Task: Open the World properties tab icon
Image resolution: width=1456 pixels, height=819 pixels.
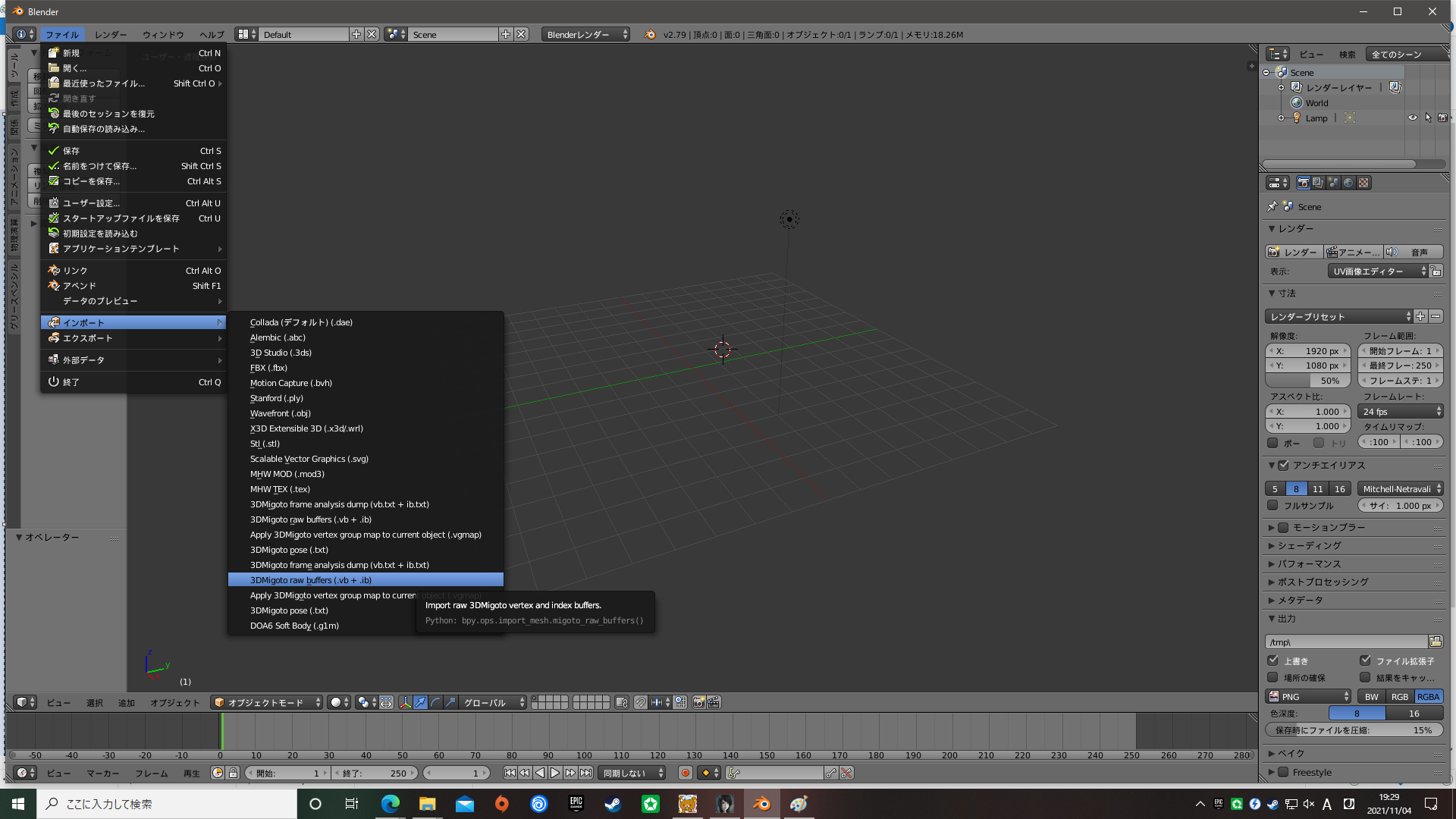Action: pos(1348,183)
